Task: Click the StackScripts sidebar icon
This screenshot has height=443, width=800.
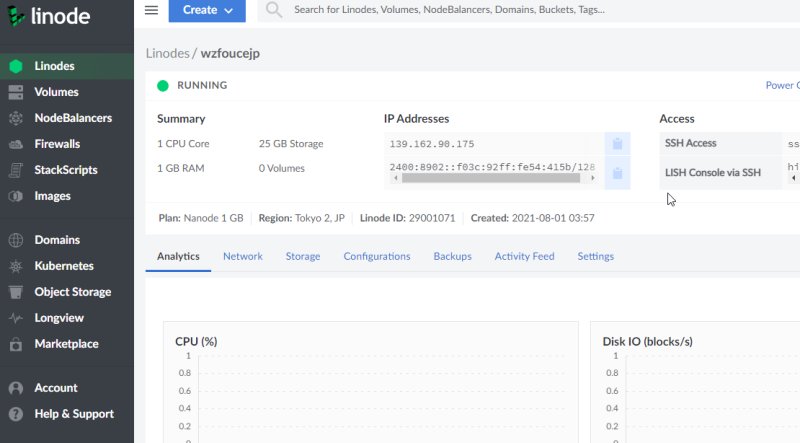Action: coord(16,170)
